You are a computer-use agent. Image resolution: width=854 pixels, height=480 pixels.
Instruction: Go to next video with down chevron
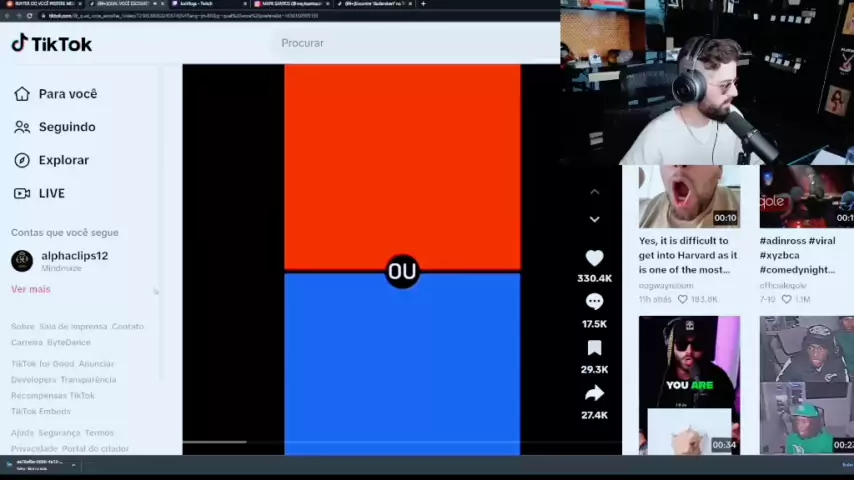point(594,219)
